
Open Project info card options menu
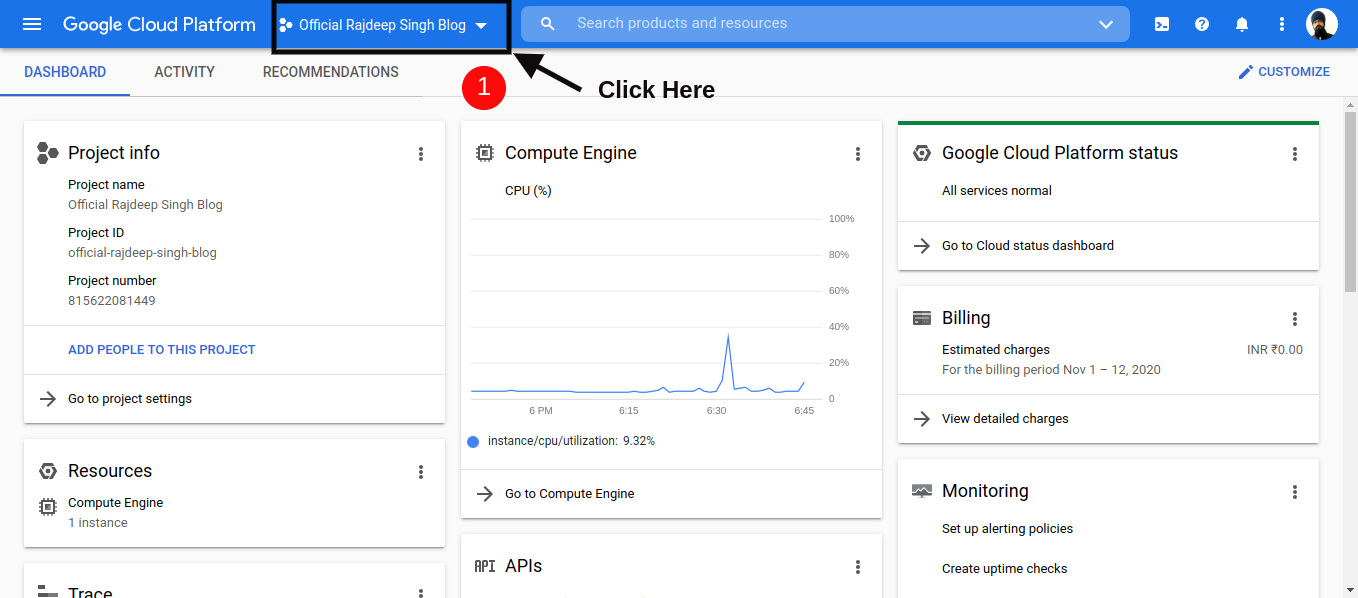[421, 154]
